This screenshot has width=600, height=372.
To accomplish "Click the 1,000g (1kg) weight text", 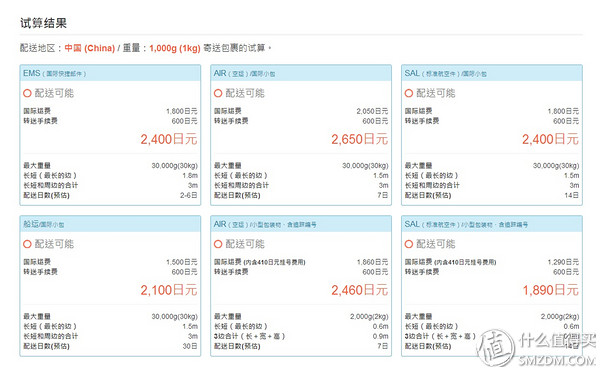I will coord(175,48).
